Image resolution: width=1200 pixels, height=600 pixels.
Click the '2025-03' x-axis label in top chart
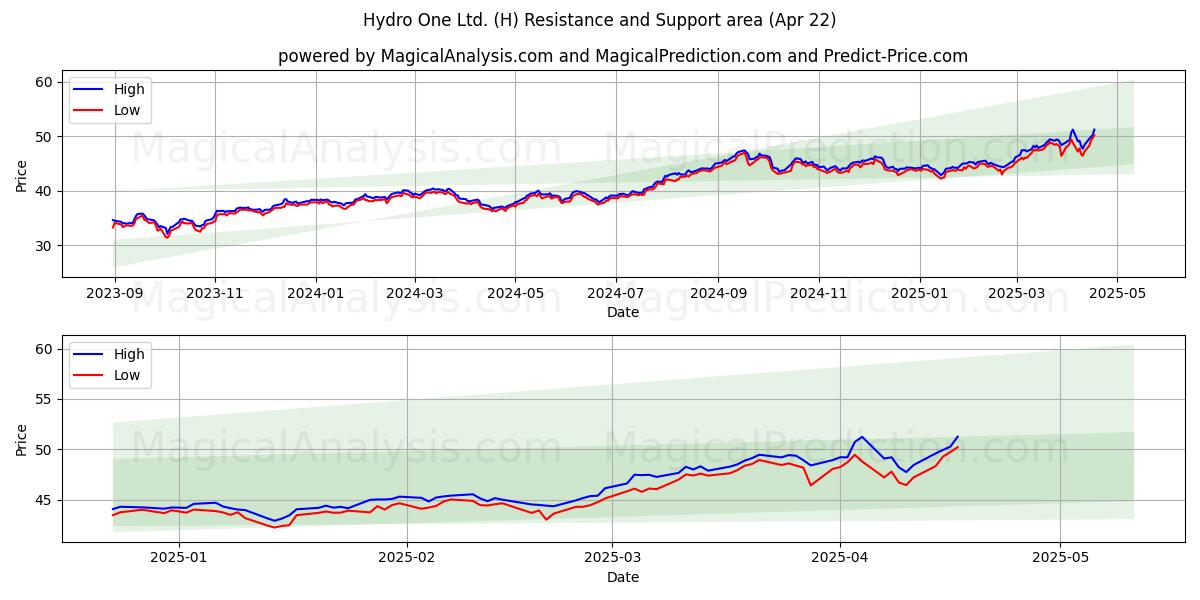1017,294
